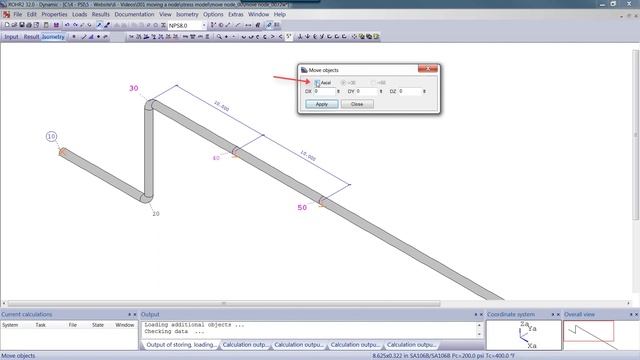The image size is (640, 360).
Task: Click the DX input field
Action: 324,91
